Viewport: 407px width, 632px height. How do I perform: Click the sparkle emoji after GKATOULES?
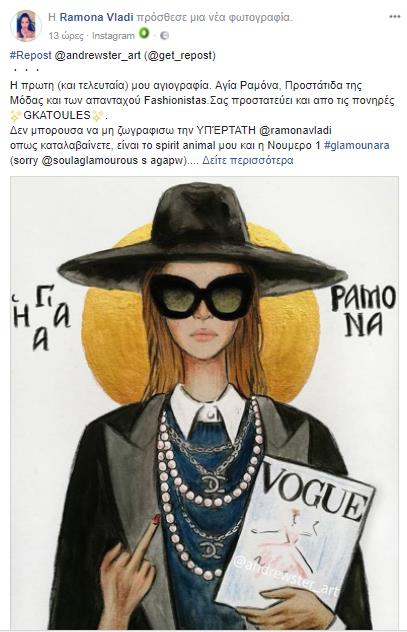tap(98, 116)
